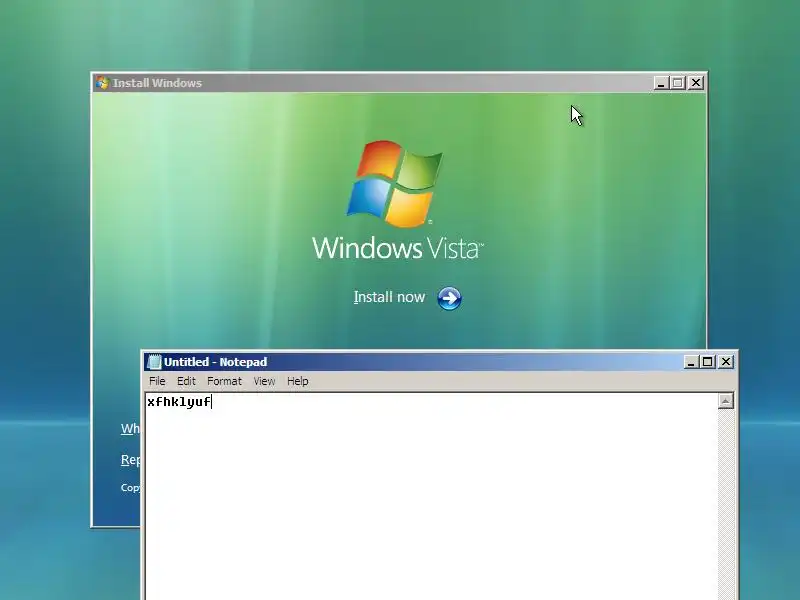Click the 'Install Windows' title text
The height and width of the screenshot is (600, 800).
157,83
